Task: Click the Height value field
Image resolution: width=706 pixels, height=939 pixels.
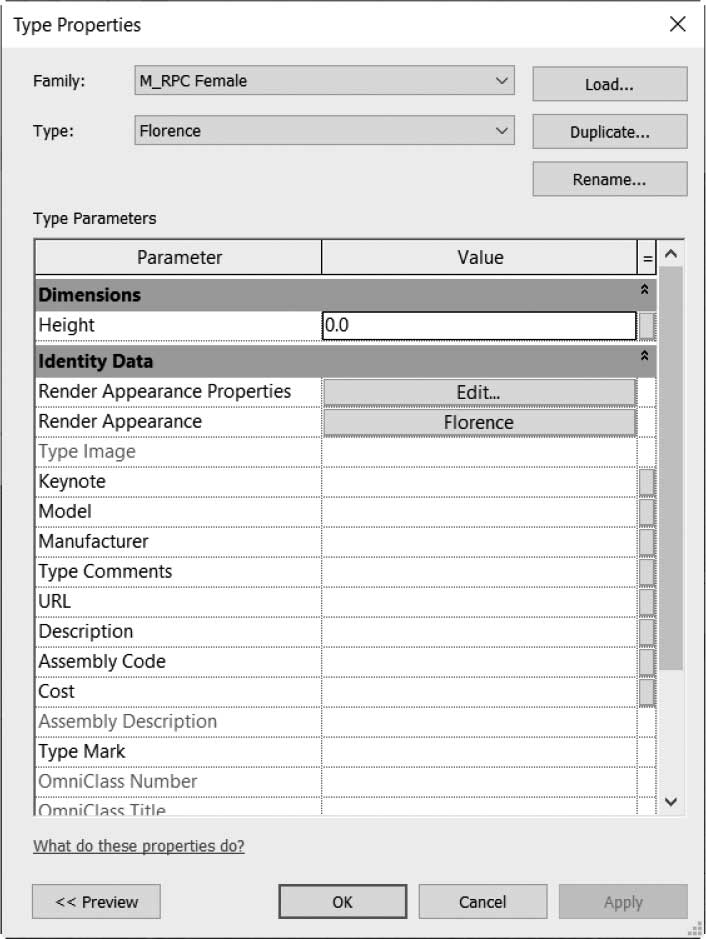Action: tap(479, 326)
